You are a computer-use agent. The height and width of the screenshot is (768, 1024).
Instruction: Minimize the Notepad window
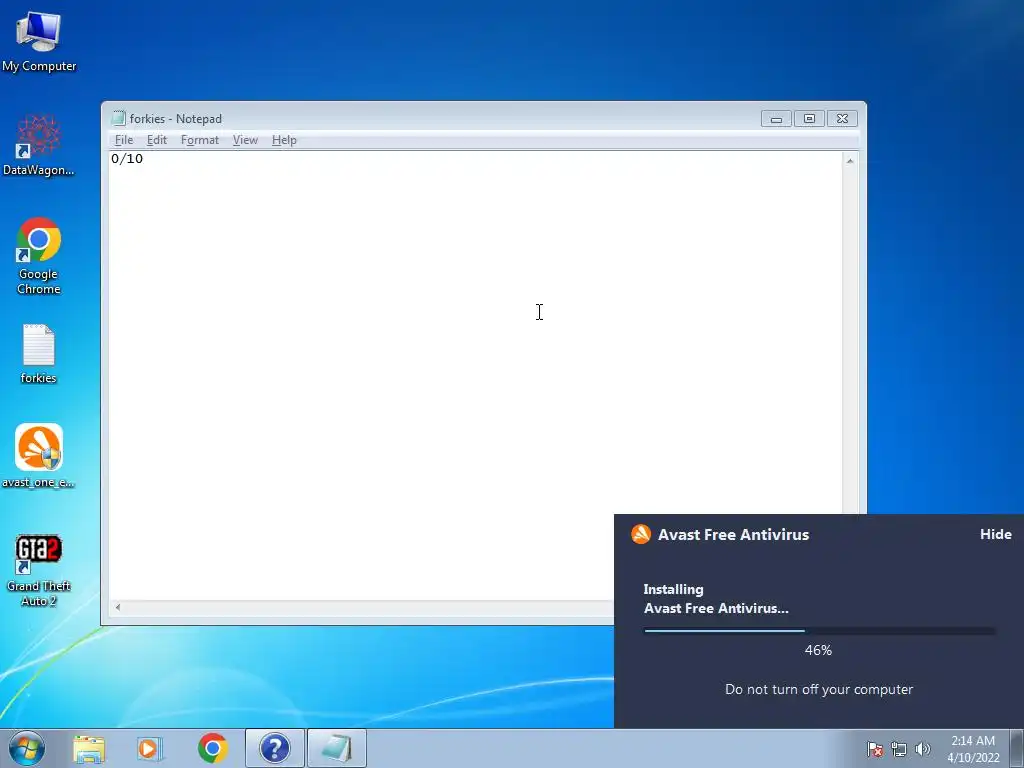point(776,119)
